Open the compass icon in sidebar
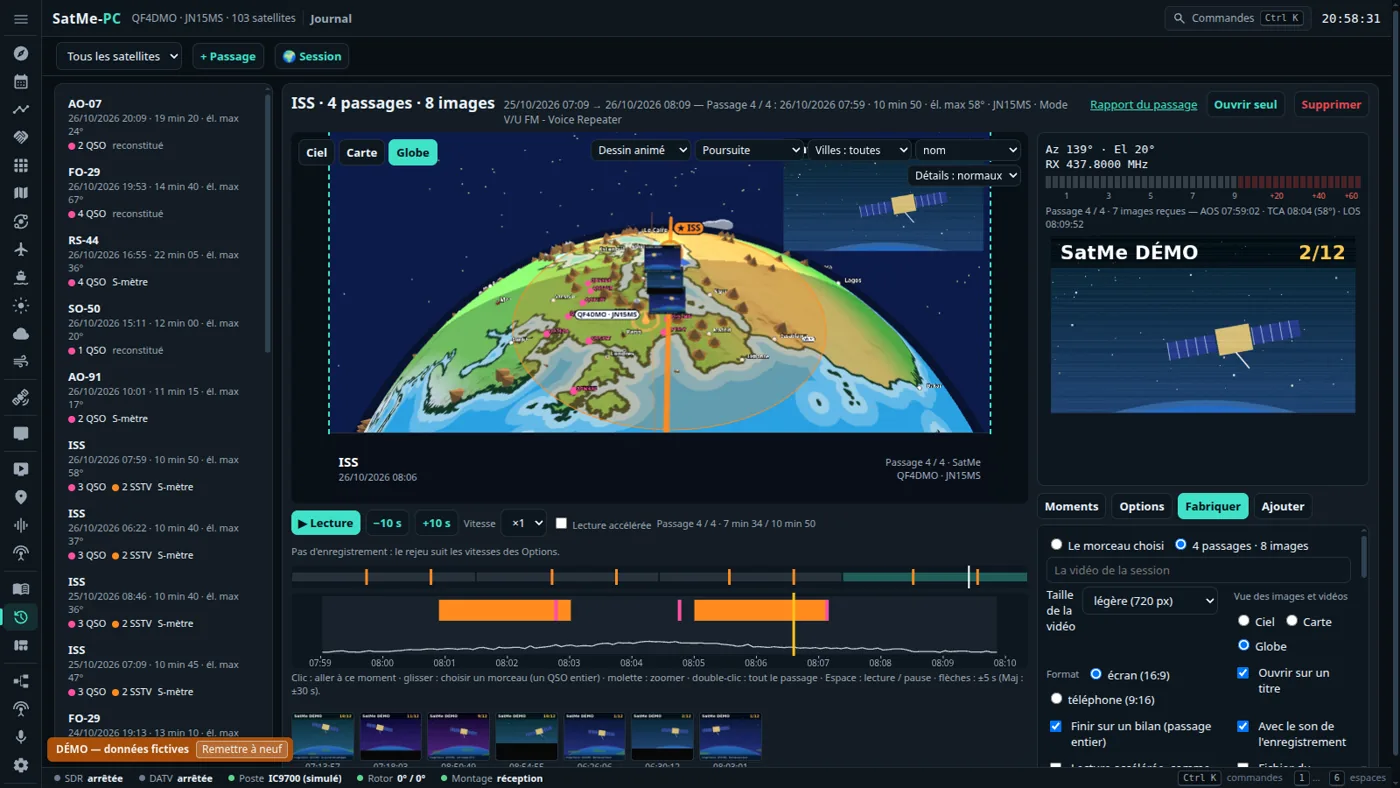 21,54
